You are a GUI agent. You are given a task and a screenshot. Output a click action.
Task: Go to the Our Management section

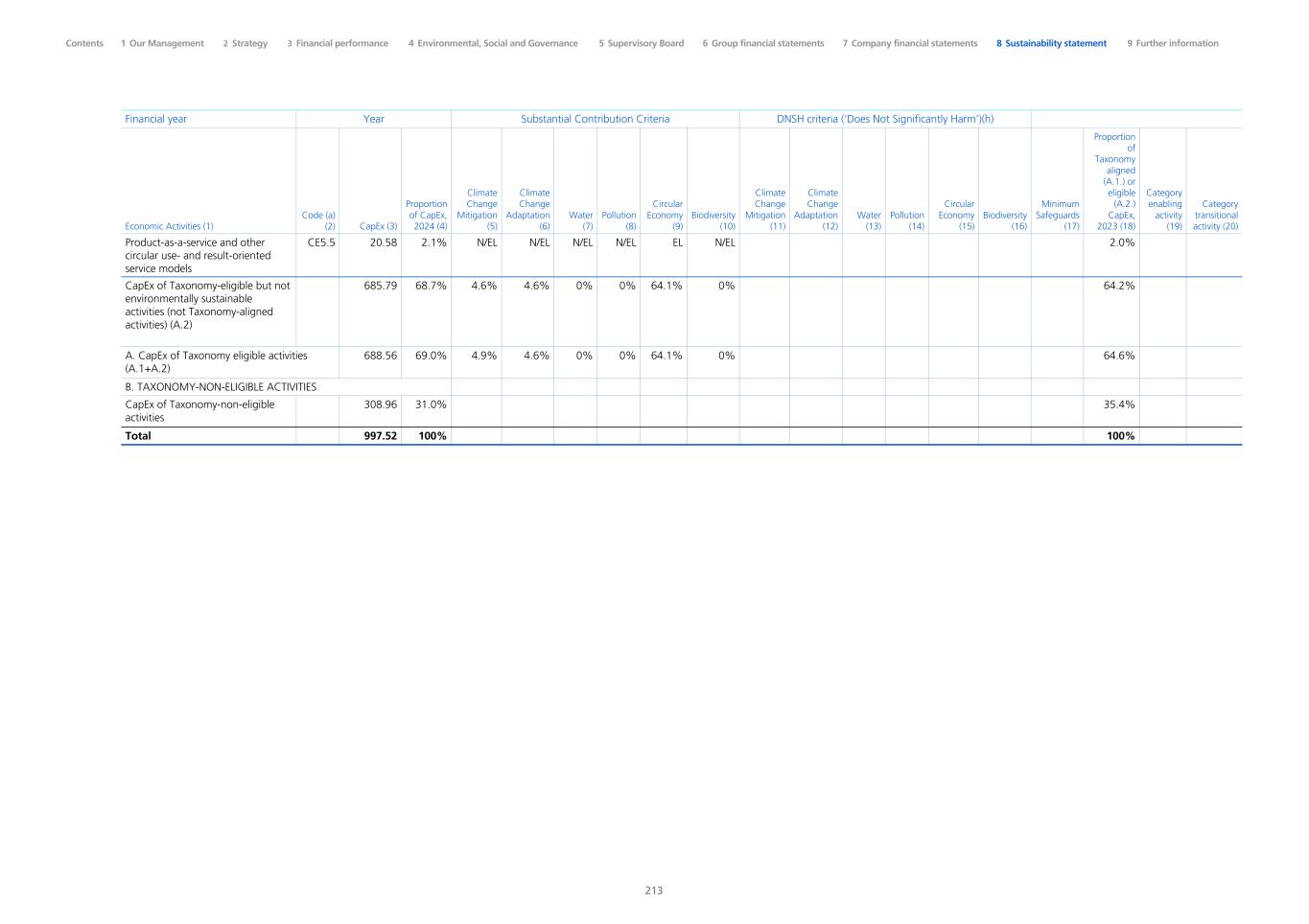[x=162, y=43]
